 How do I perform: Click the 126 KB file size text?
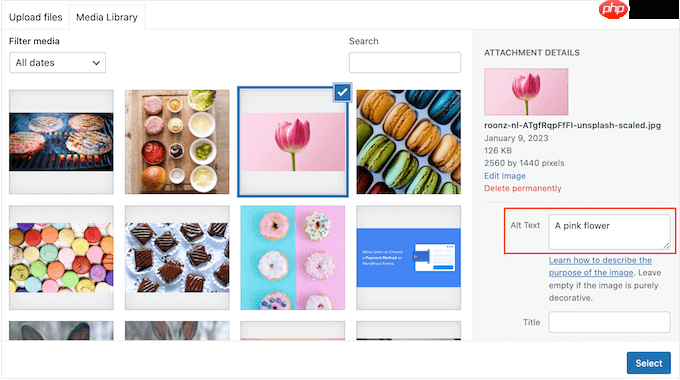pyautogui.click(x=498, y=151)
